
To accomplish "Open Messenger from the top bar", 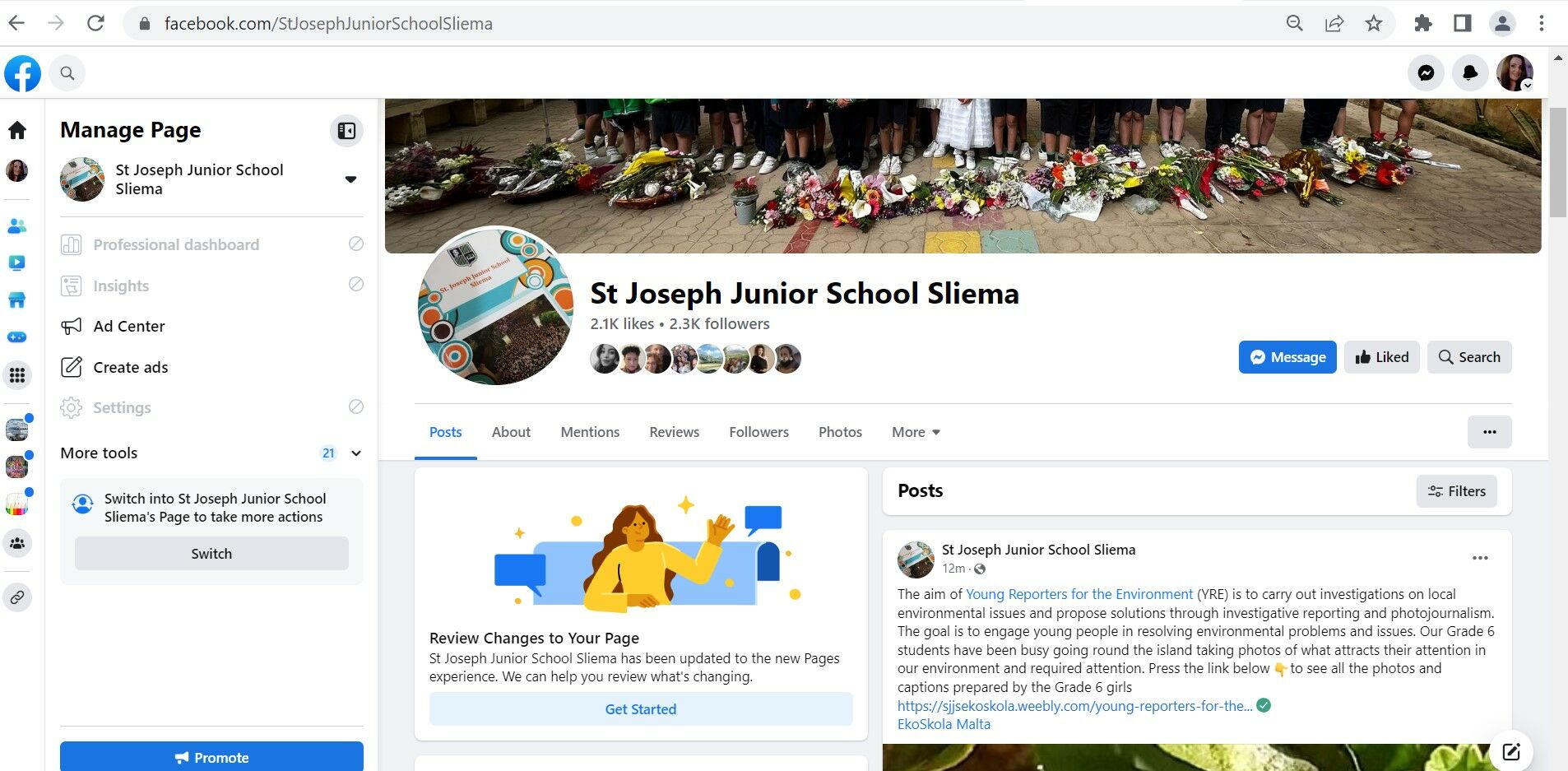I will (x=1426, y=73).
